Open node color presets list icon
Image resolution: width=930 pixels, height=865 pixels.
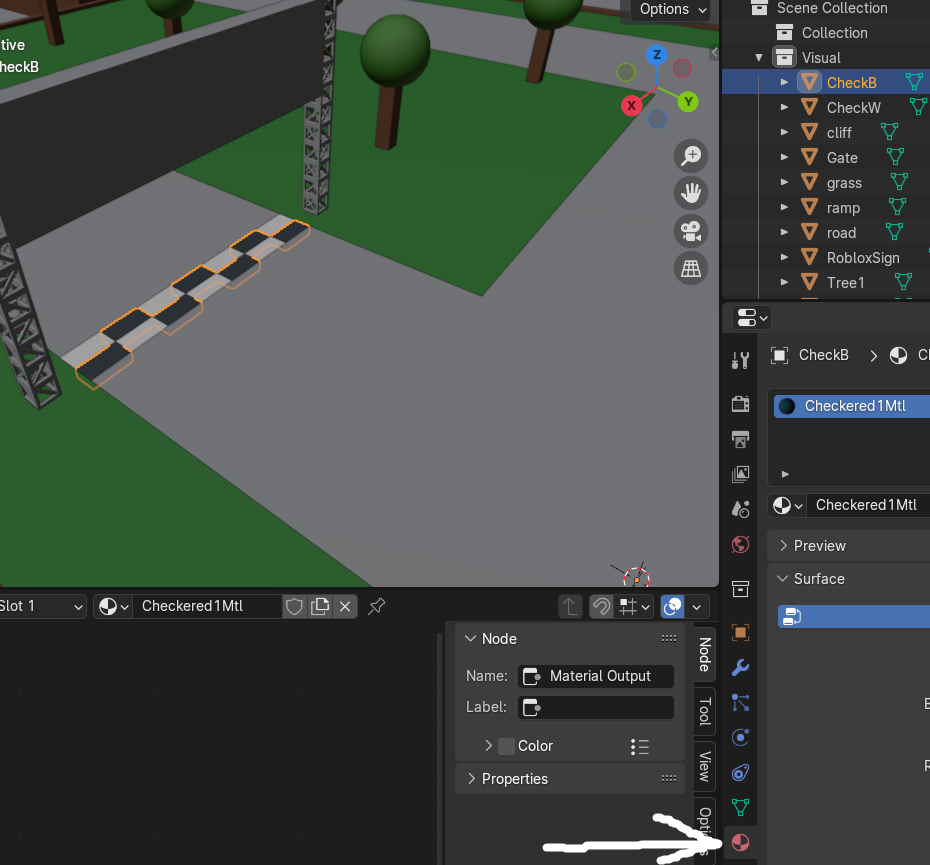click(640, 746)
